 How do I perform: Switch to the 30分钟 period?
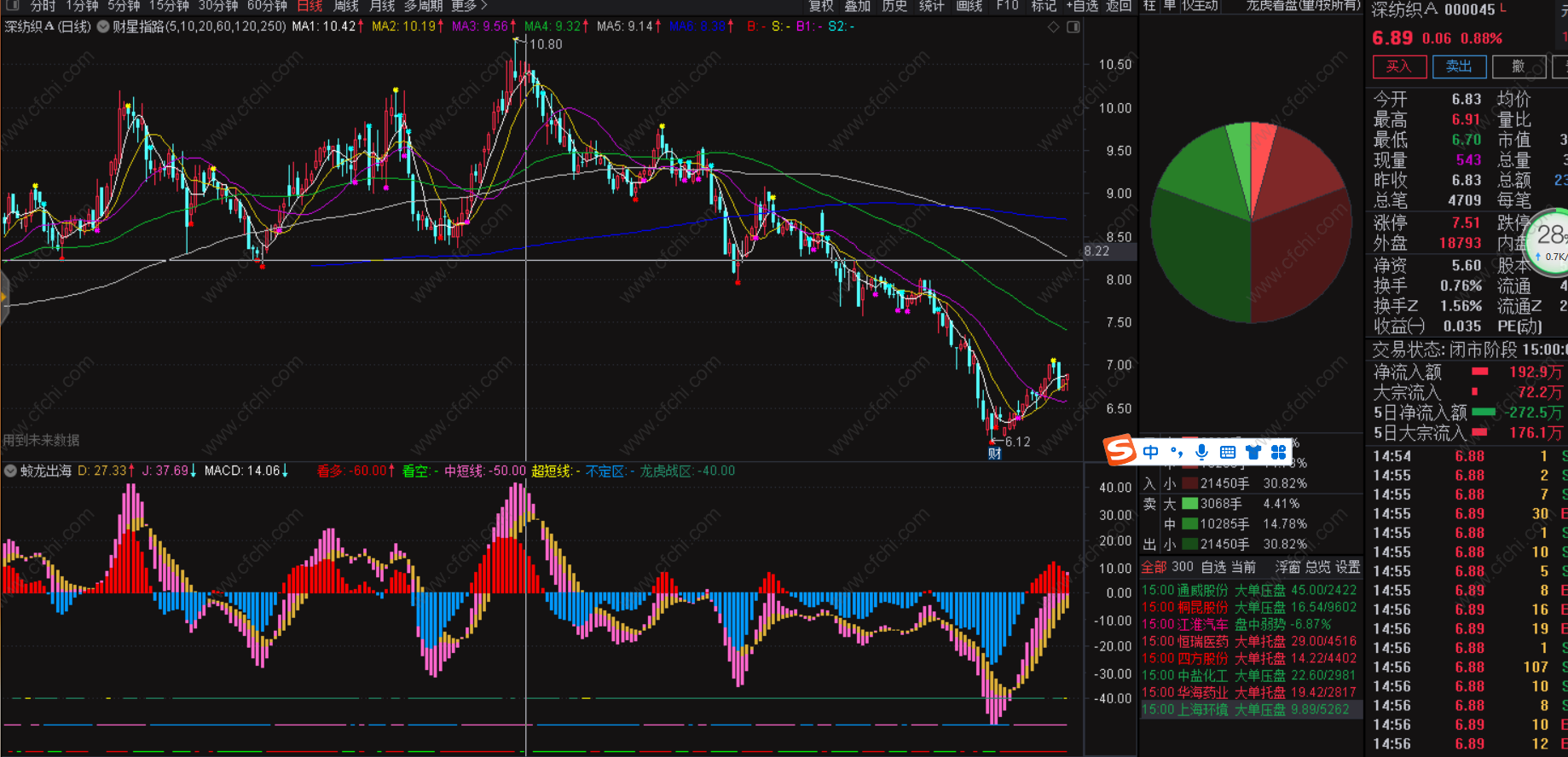[x=218, y=6]
